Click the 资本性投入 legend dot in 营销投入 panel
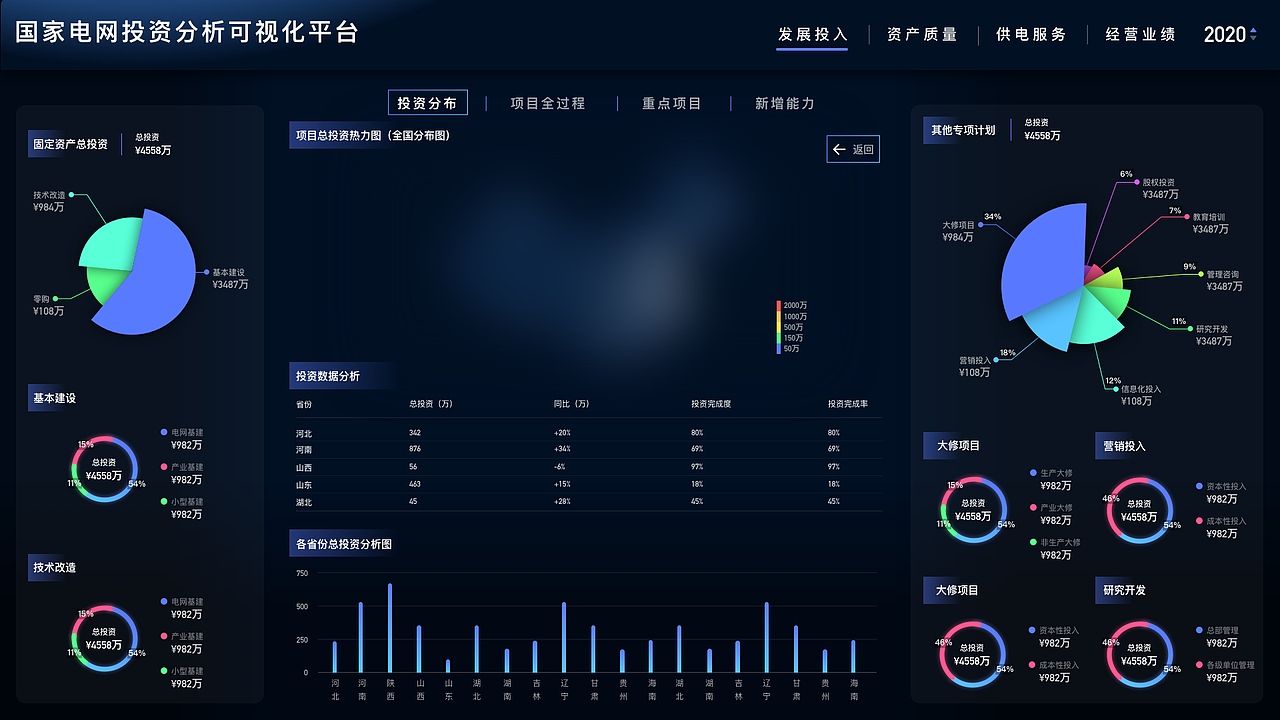The image size is (1280, 720). point(1198,486)
